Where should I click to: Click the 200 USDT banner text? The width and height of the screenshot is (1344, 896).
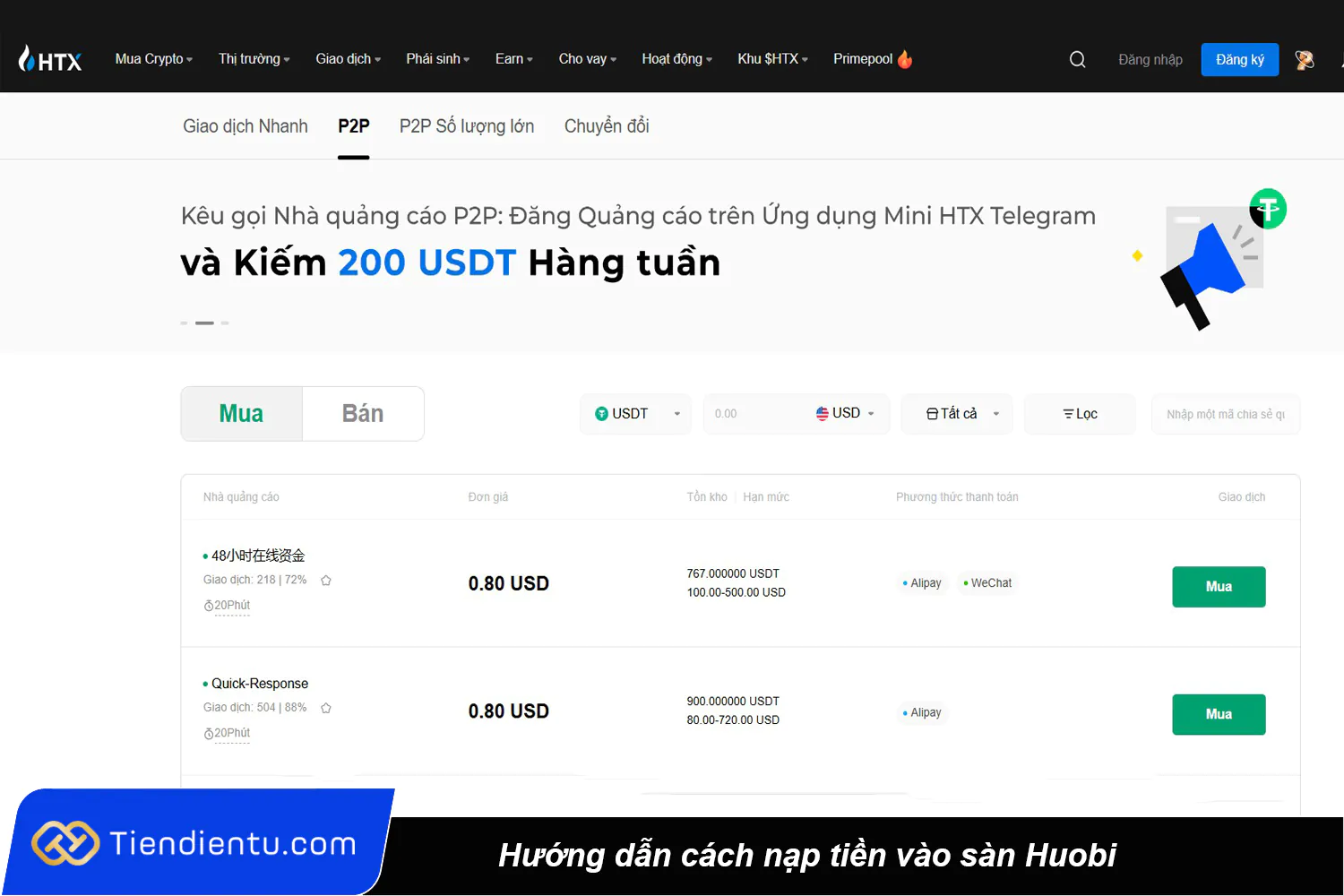(427, 263)
